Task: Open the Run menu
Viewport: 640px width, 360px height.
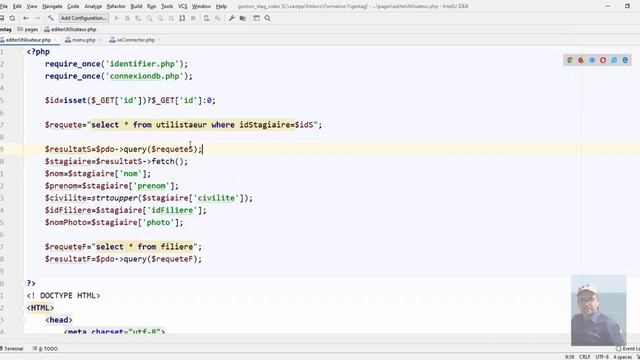Action: [151, 6]
